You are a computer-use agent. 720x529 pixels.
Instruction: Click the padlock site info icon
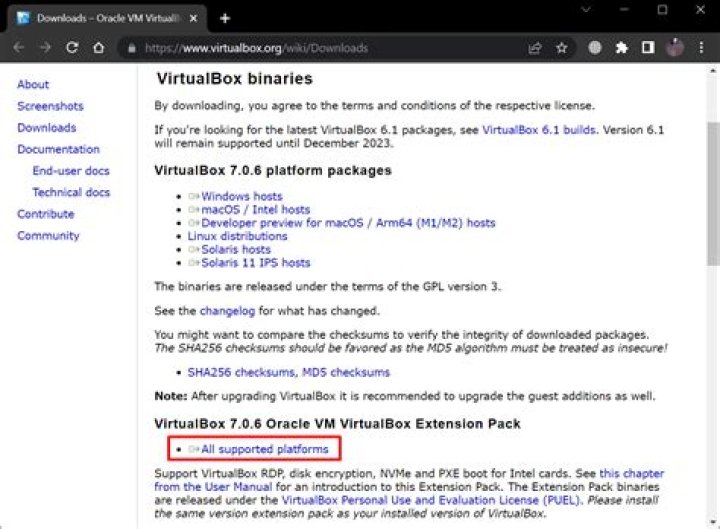(132, 48)
